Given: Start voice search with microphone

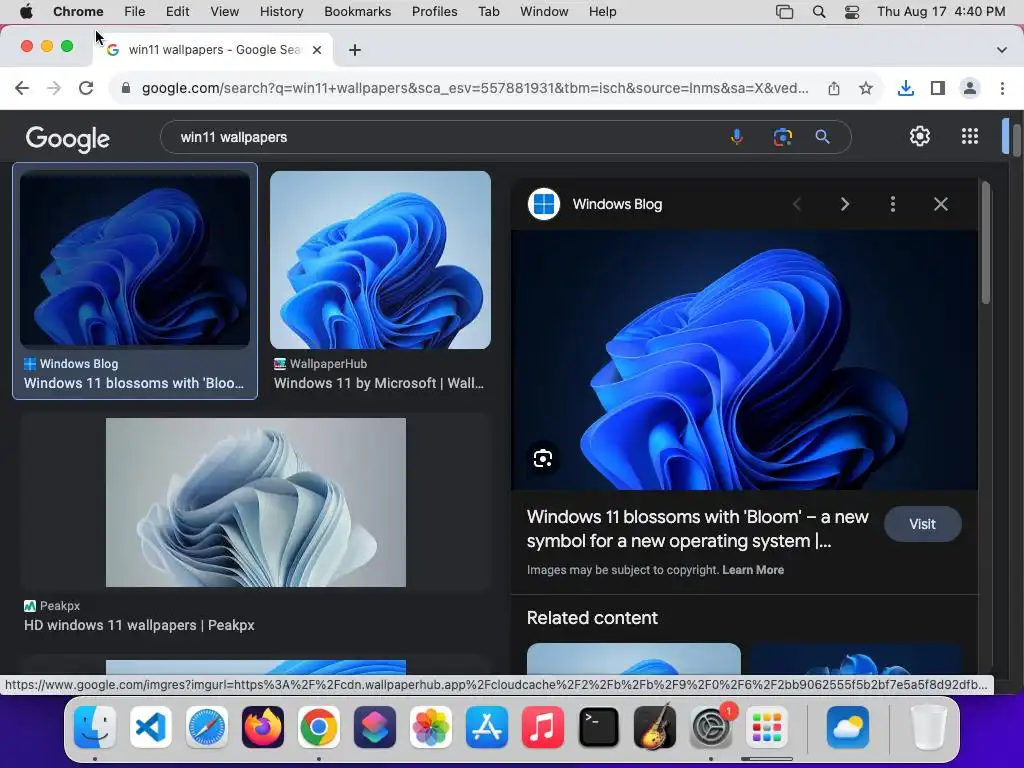Looking at the screenshot, I should coord(737,137).
